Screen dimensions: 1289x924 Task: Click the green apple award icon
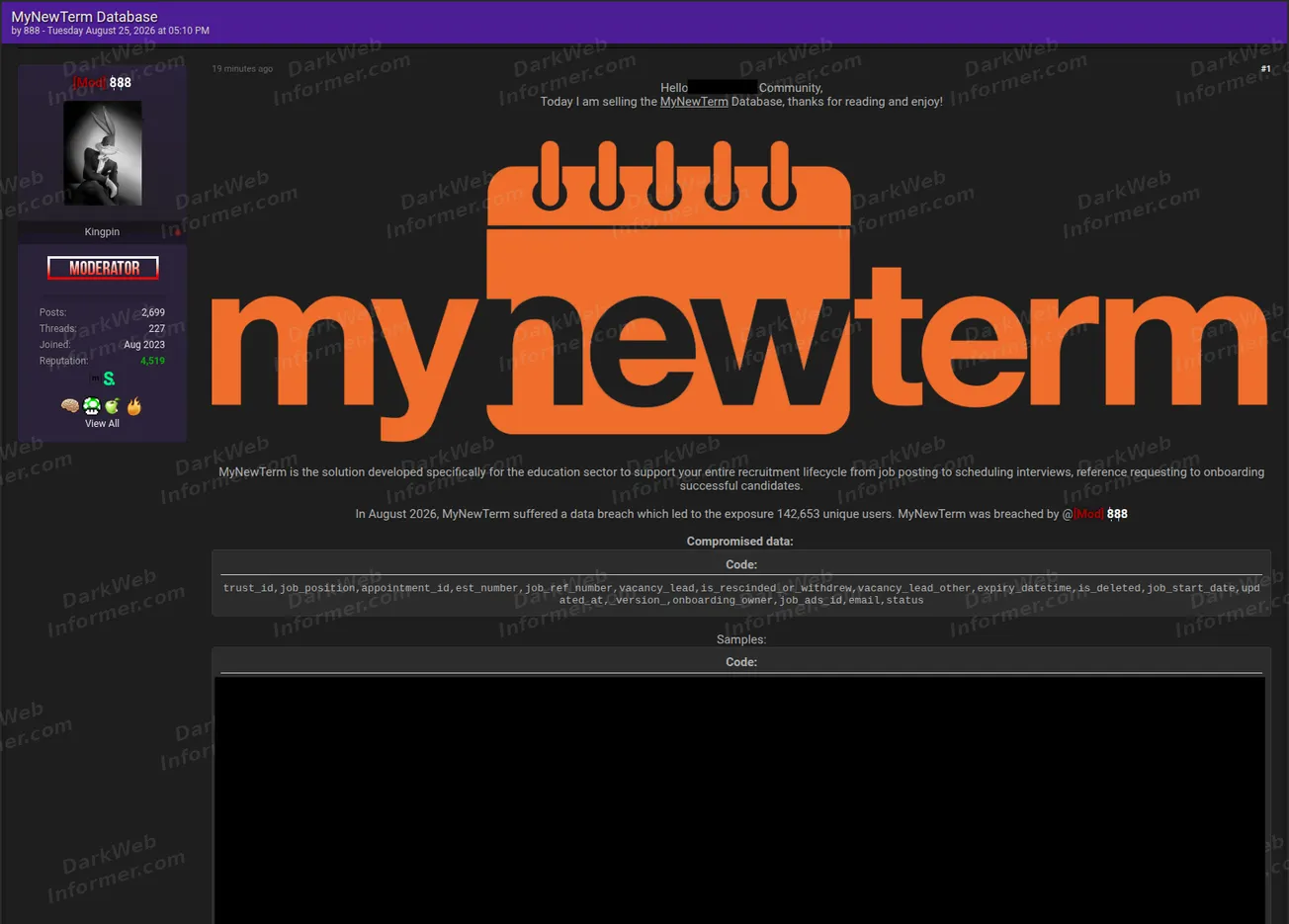tap(112, 406)
